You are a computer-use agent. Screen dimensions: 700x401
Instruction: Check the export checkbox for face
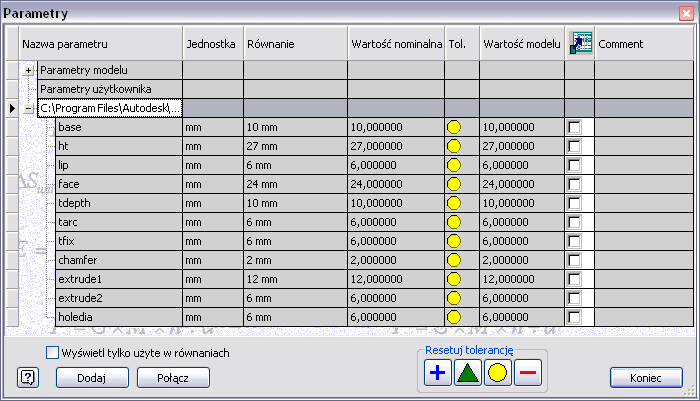tap(574, 184)
